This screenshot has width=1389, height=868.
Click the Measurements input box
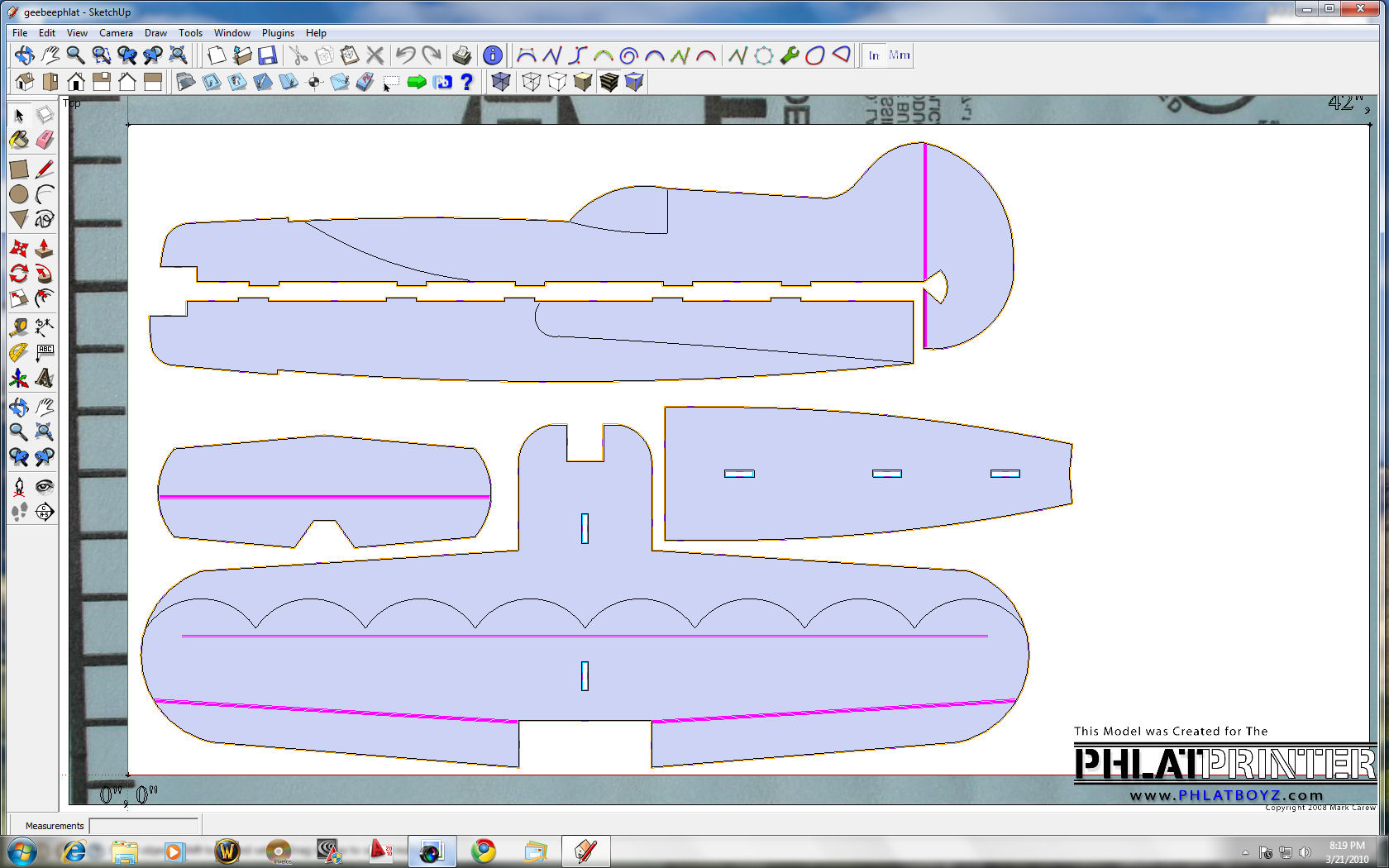point(144,825)
